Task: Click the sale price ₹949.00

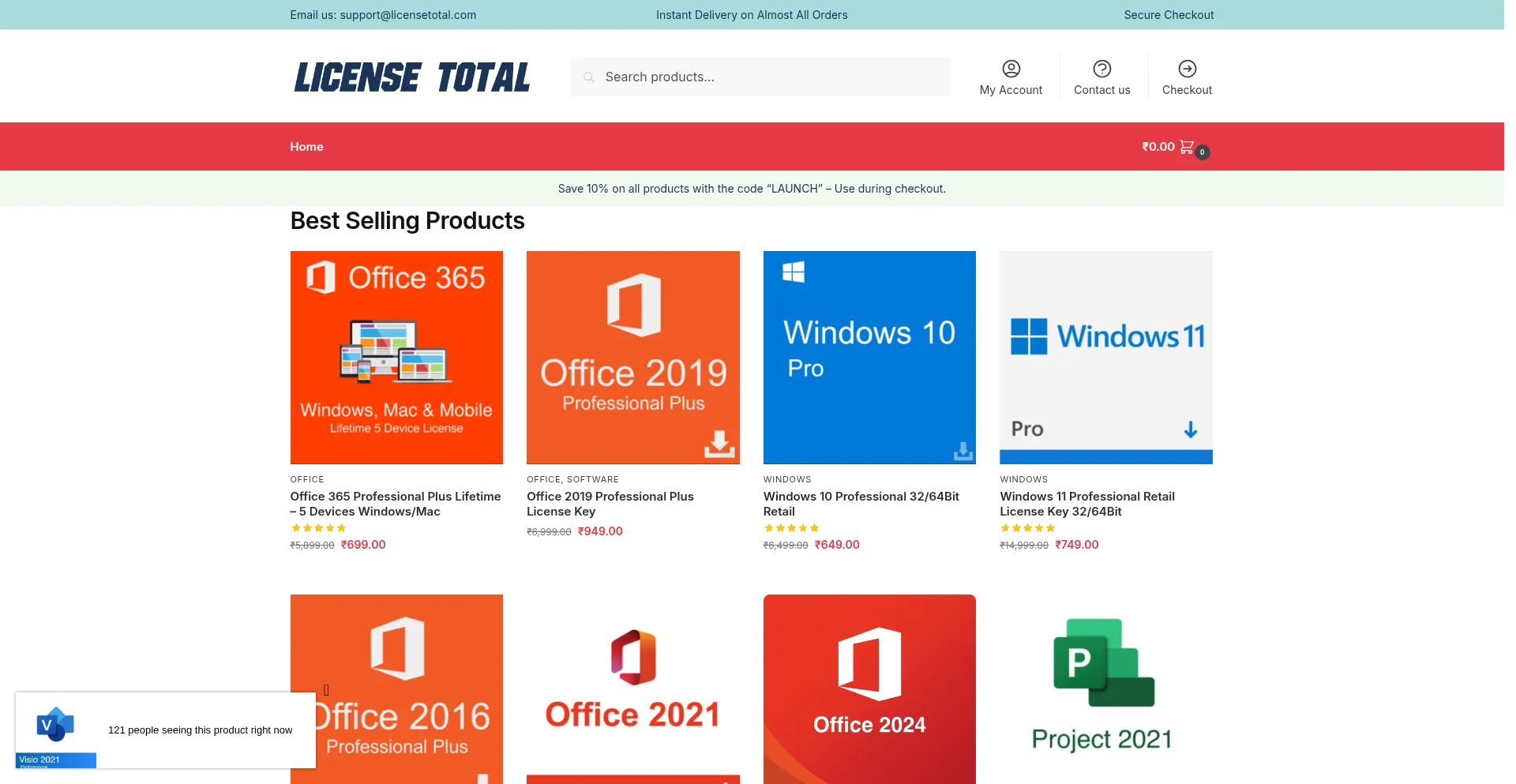Action: [x=600, y=531]
